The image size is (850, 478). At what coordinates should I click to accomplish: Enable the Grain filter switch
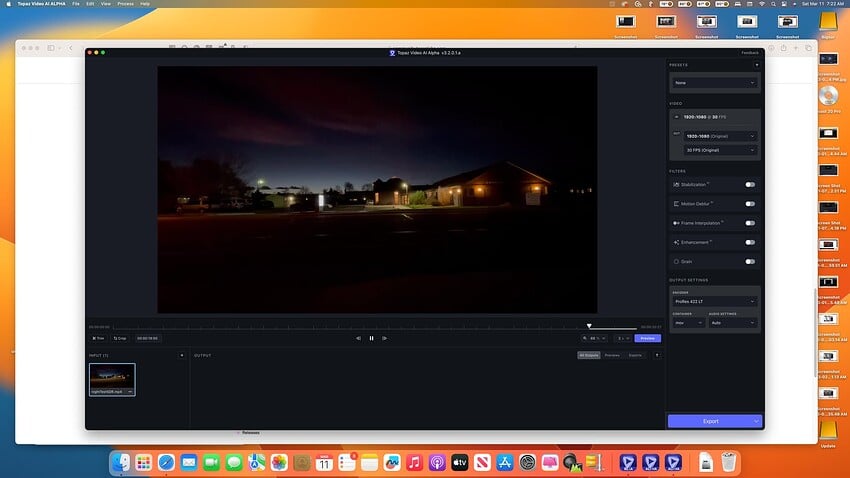tap(750, 261)
